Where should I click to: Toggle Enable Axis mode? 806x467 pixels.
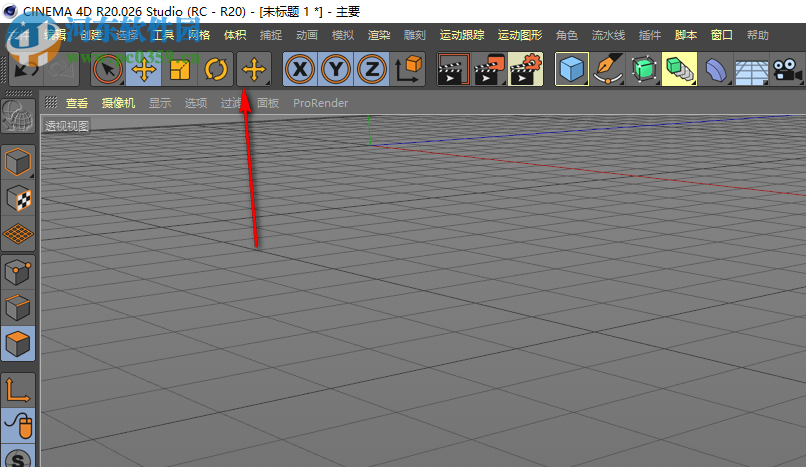point(18,390)
